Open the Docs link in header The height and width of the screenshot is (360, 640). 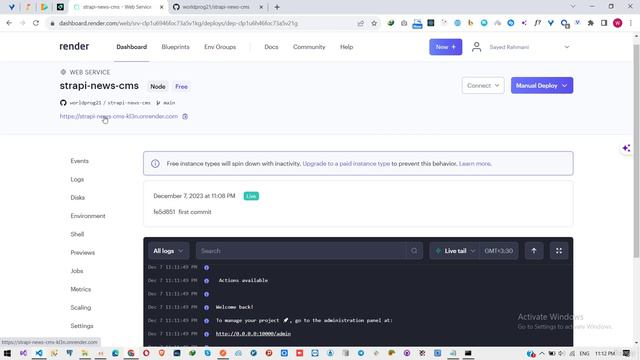tap(271, 47)
